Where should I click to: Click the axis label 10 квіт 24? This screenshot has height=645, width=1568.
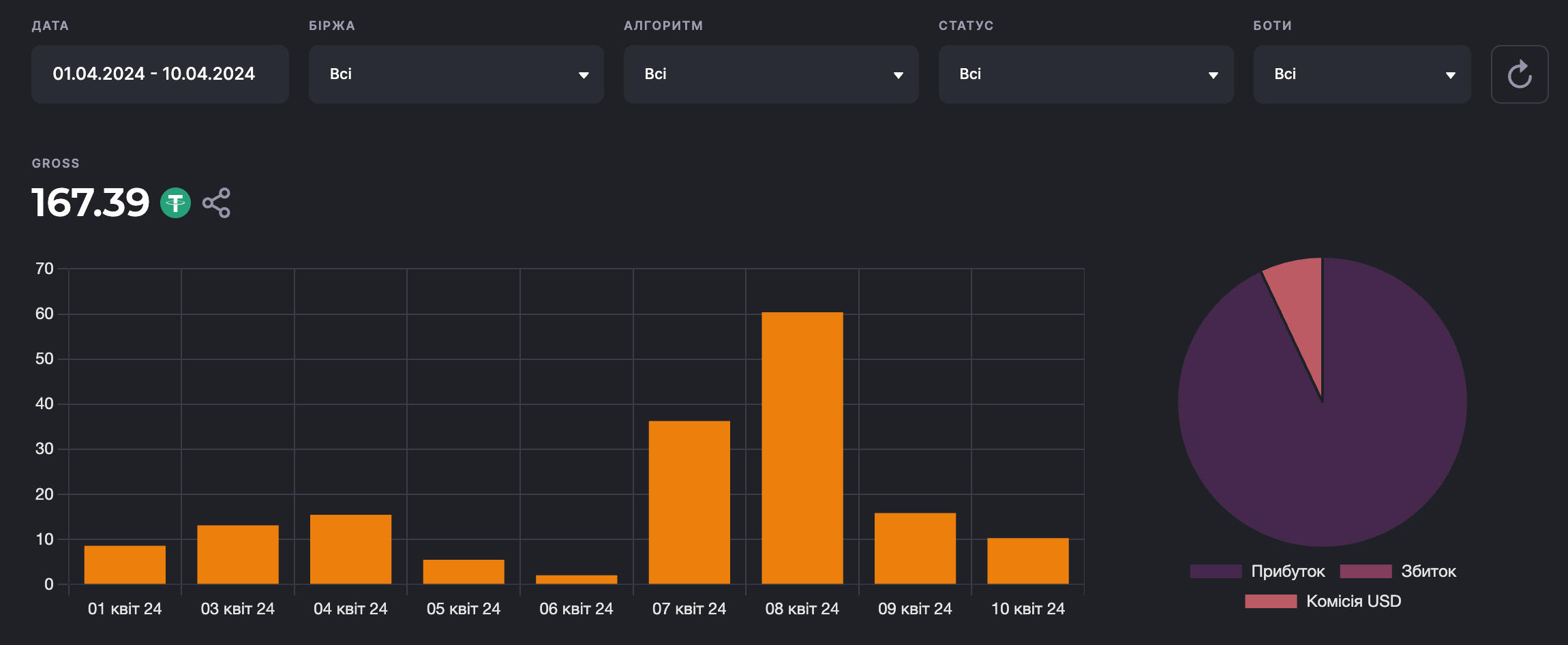pyautogui.click(x=1028, y=609)
